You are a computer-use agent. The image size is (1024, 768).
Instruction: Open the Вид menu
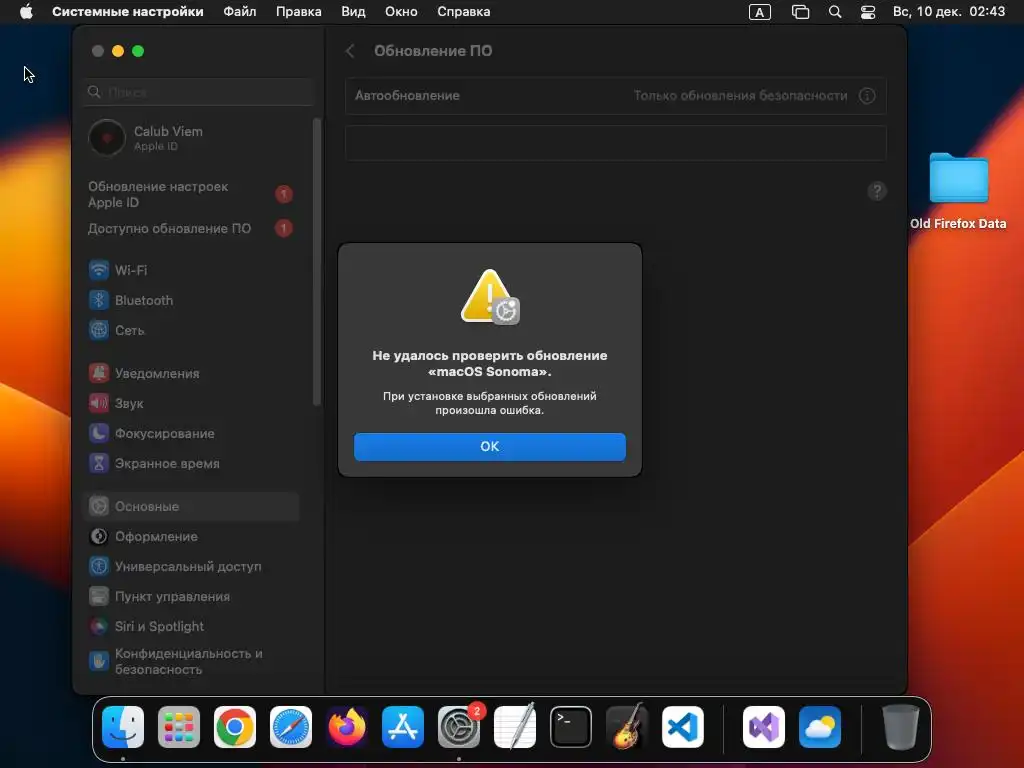pyautogui.click(x=353, y=12)
